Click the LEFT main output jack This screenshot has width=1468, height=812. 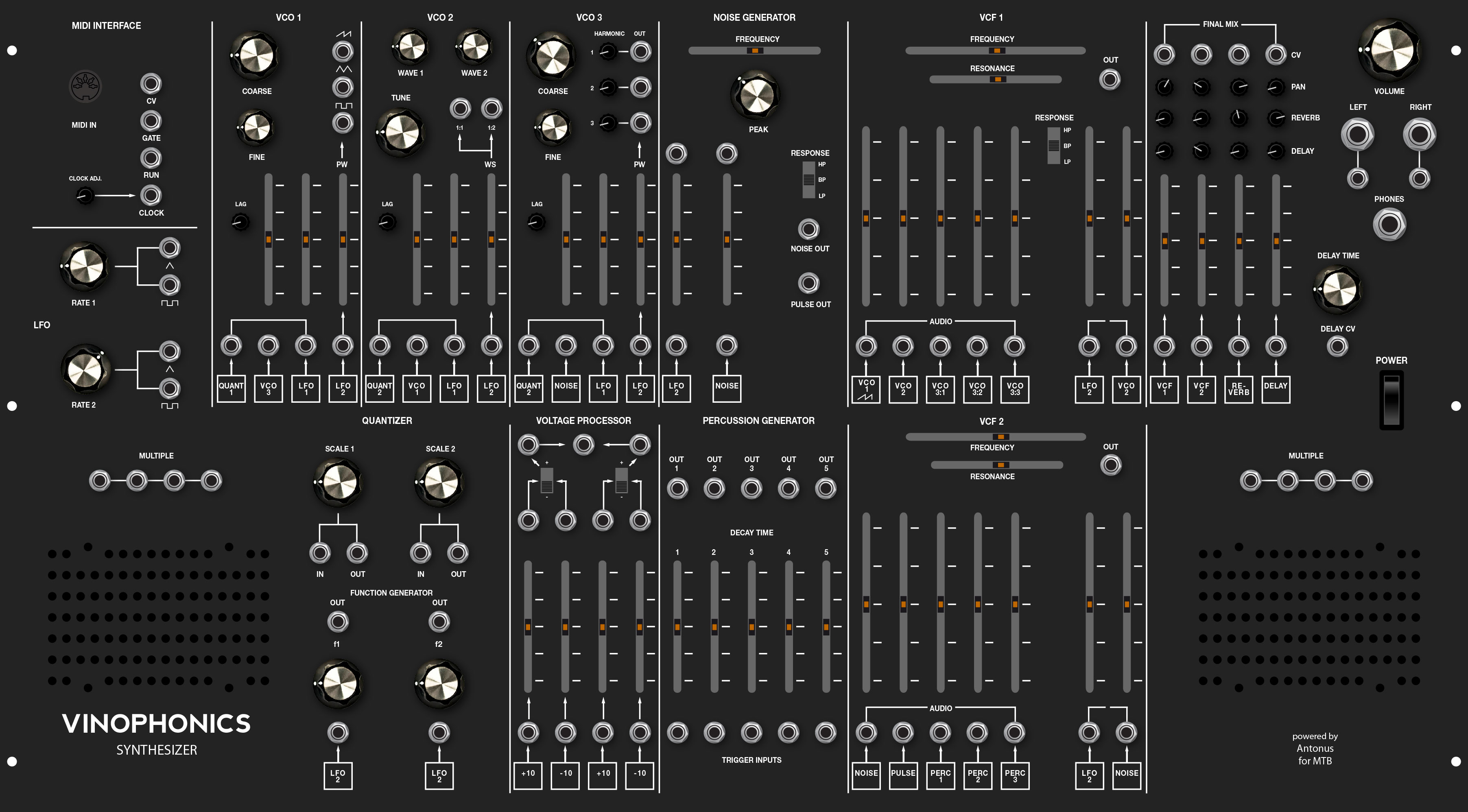[1357, 135]
